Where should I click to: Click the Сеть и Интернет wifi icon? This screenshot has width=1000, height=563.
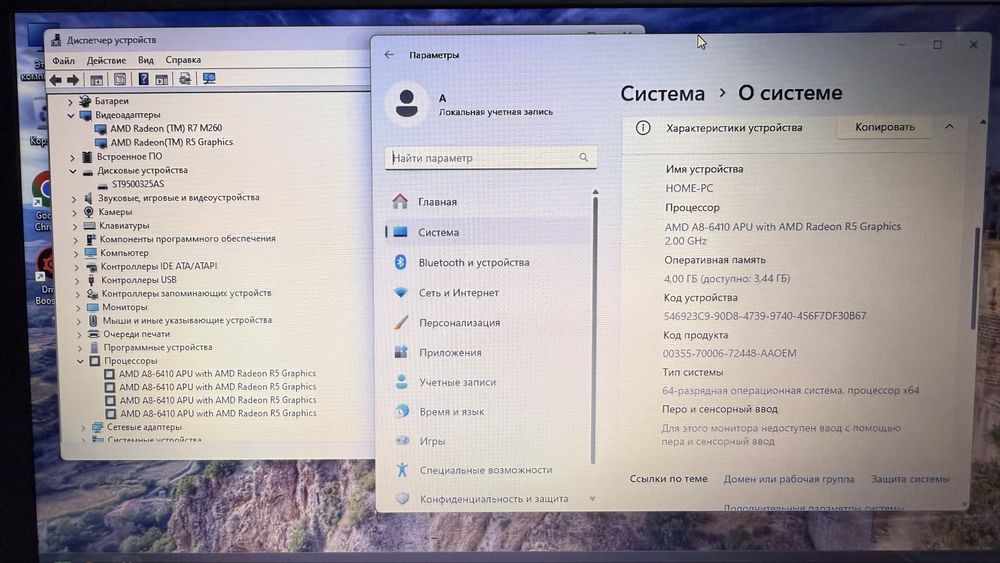(401, 293)
